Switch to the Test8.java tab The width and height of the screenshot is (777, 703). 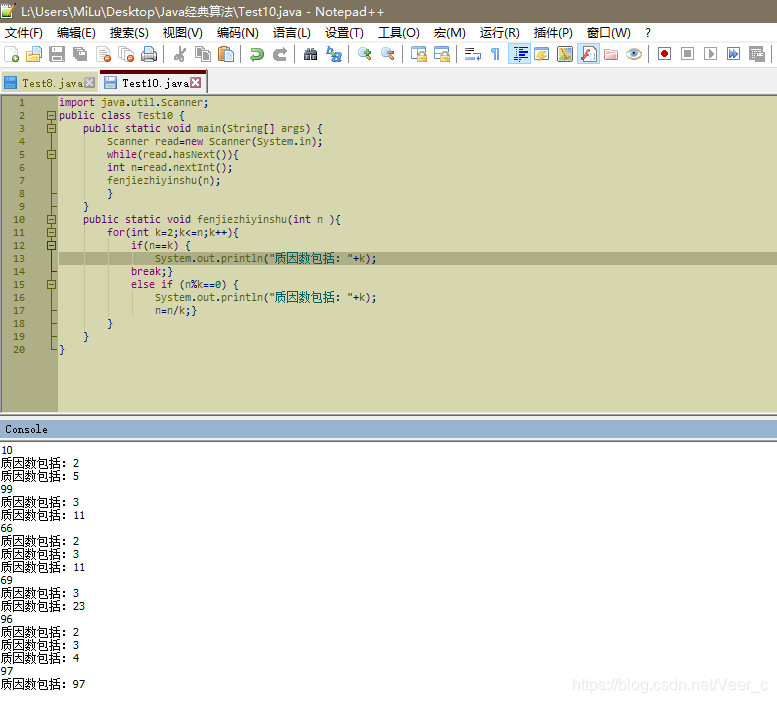coord(49,83)
